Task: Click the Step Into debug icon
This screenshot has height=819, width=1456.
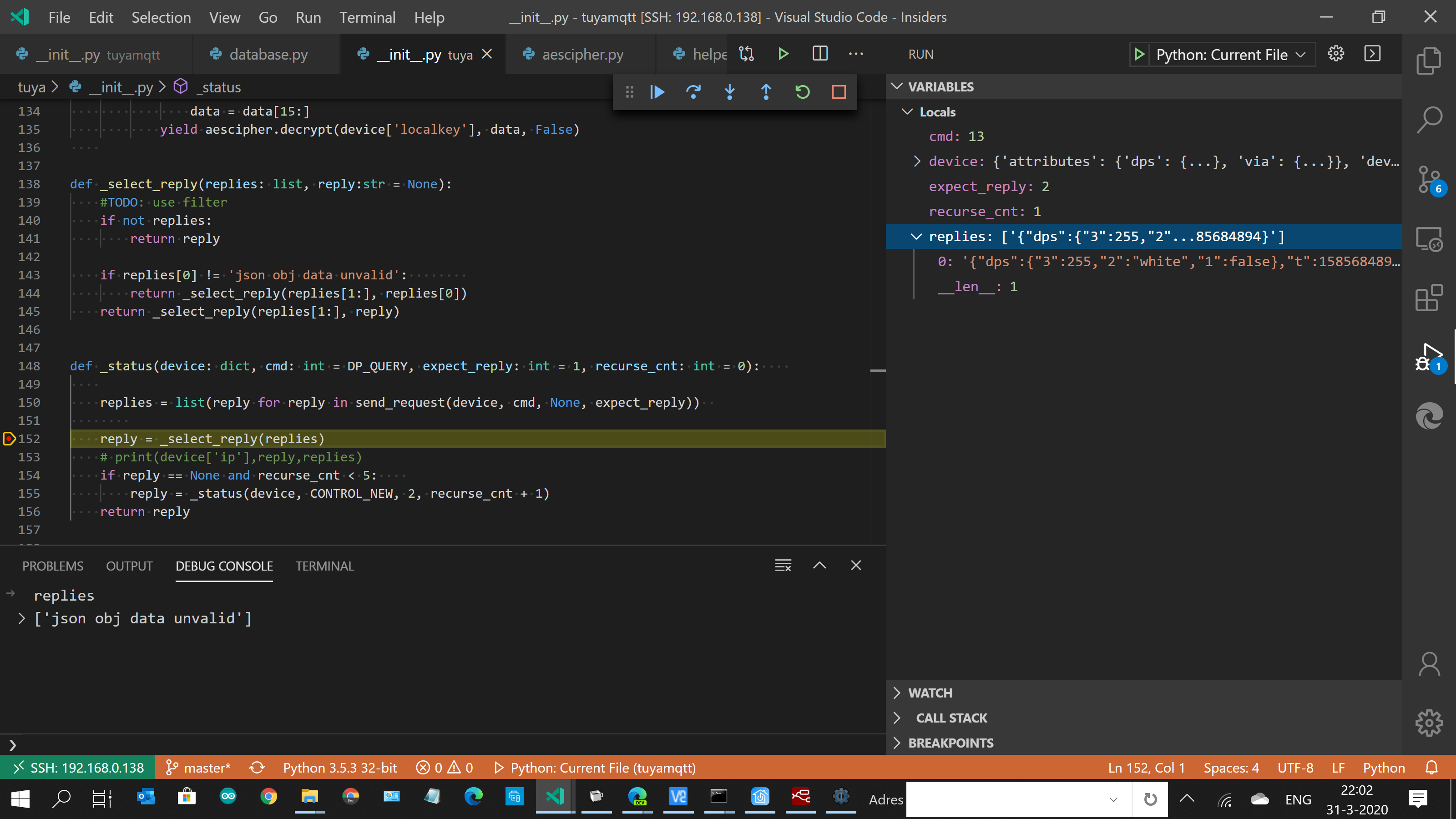Action: [730, 91]
